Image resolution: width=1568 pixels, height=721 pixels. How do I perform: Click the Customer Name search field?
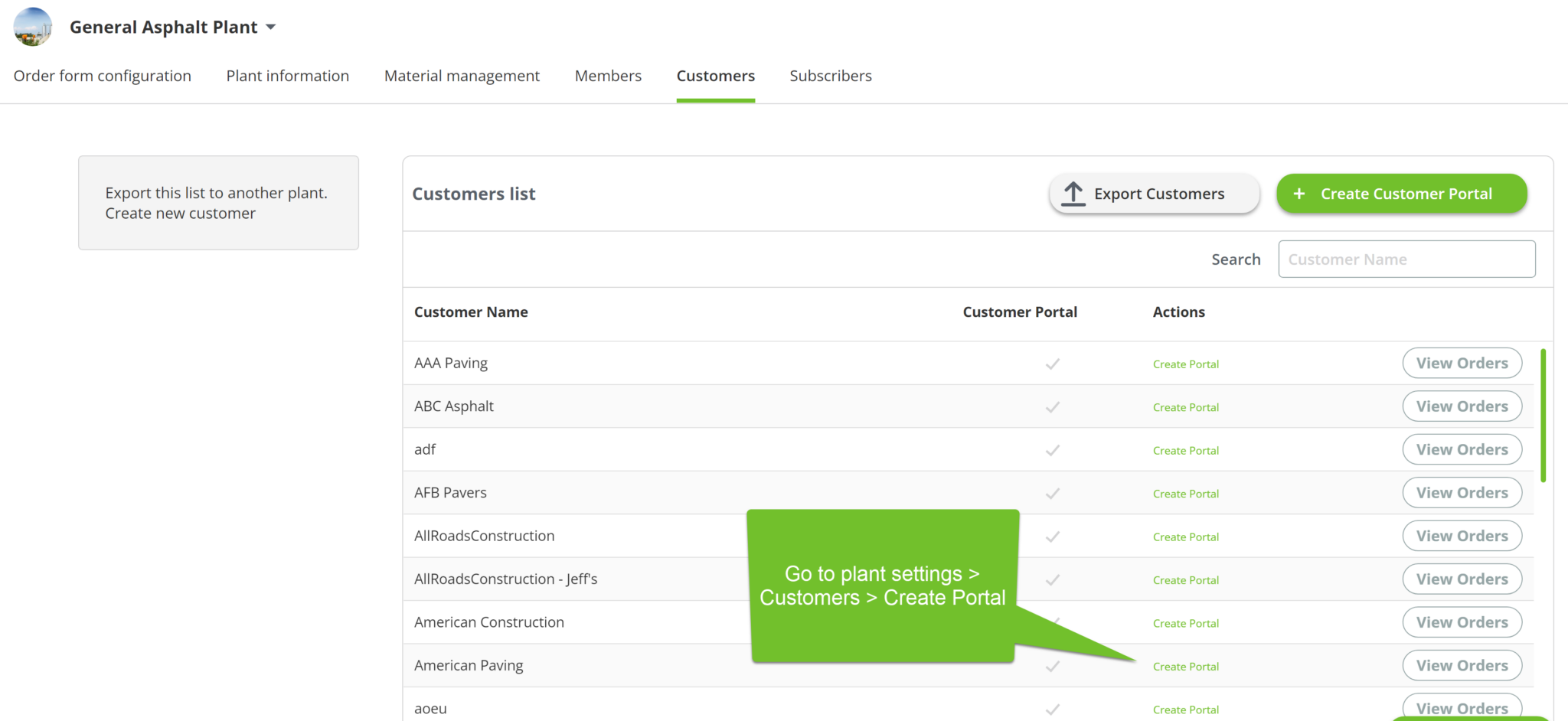[1406, 259]
